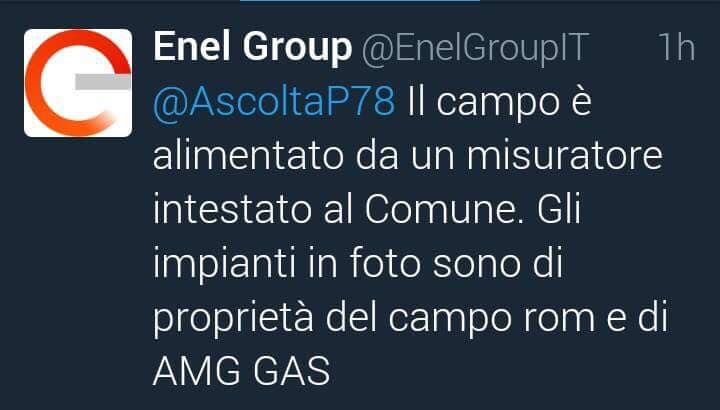Viewport: 720px width, 410px height.
Task: Click the word 'alimentato' in the tweet
Action: pos(248,155)
